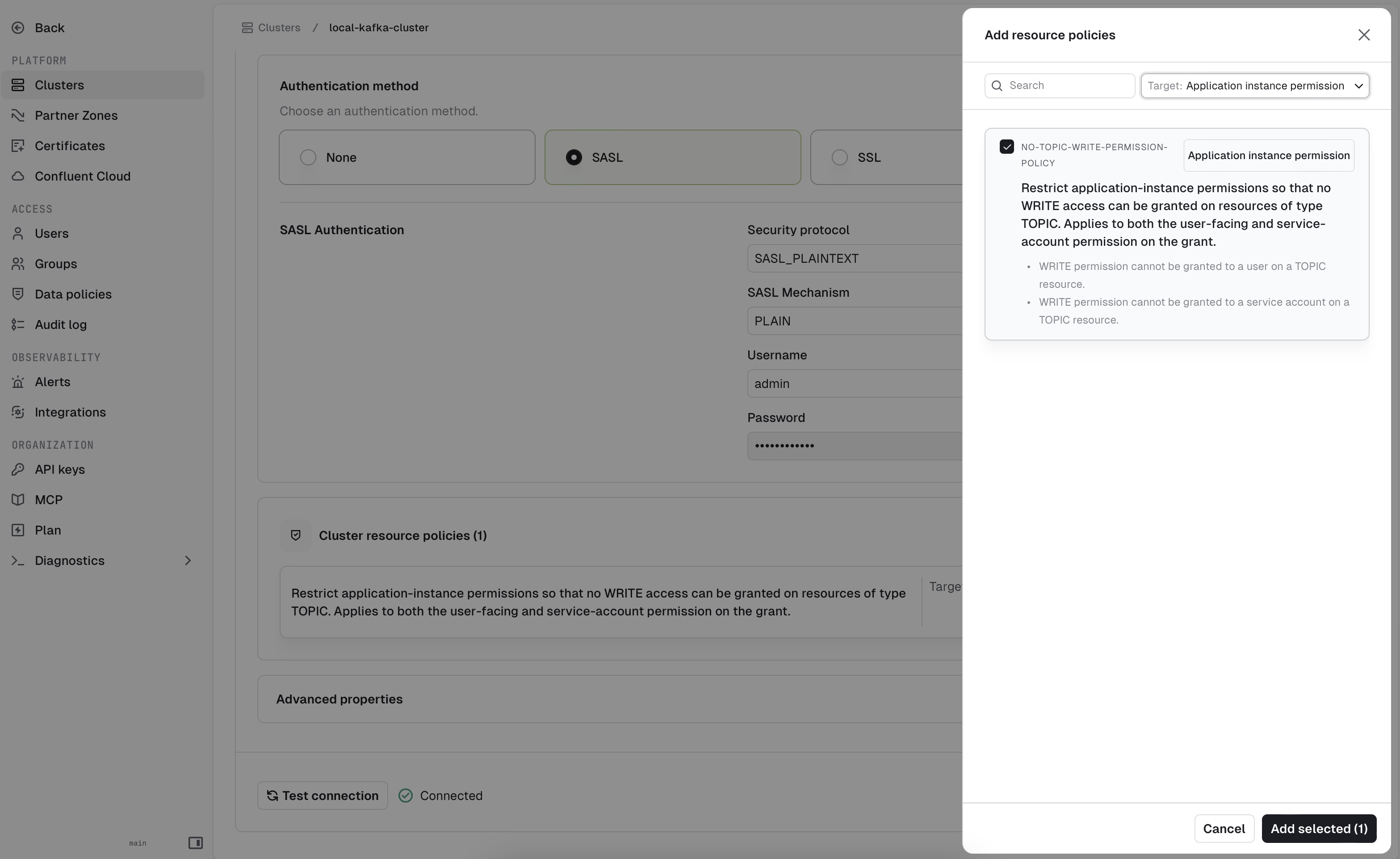Click the Clusters server icon in sidebar

click(18, 85)
